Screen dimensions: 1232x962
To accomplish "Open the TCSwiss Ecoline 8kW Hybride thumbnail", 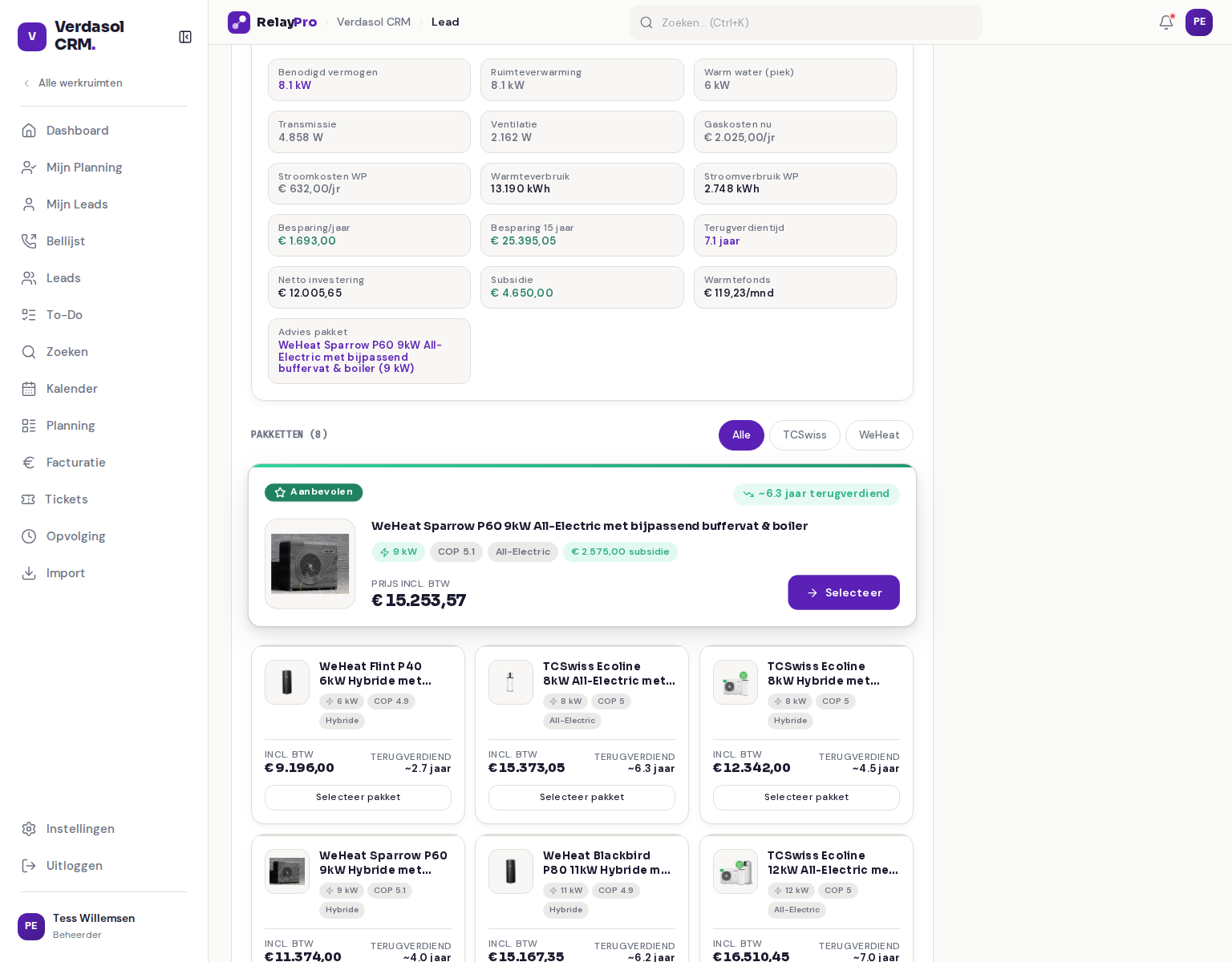I will coord(736,682).
